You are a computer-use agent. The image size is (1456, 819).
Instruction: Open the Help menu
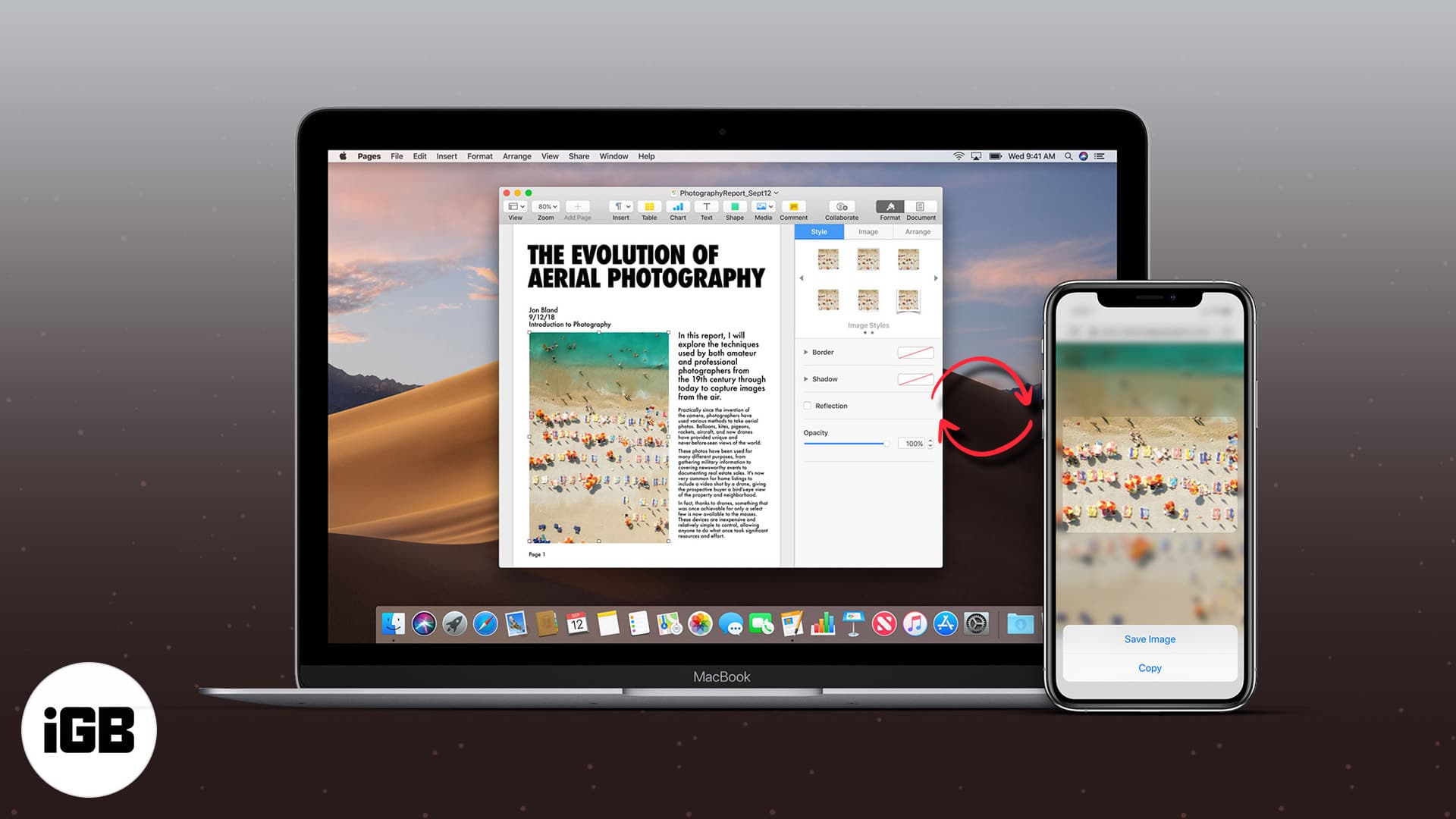coord(646,156)
